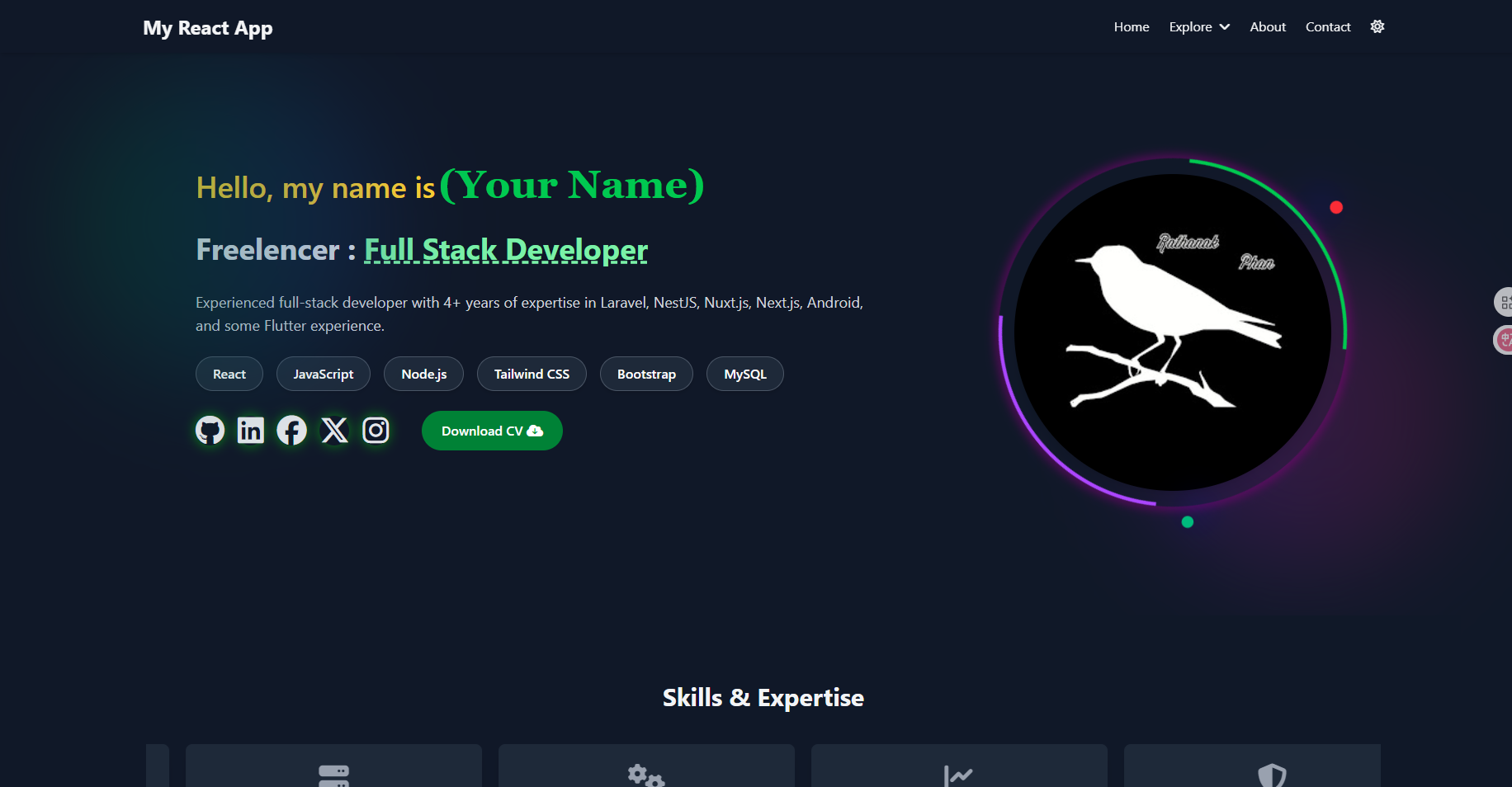Image resolution: width=1512 pixels, height=787 pixels.
Task: Go to the Home nav item
Action: click(1131, 26)
